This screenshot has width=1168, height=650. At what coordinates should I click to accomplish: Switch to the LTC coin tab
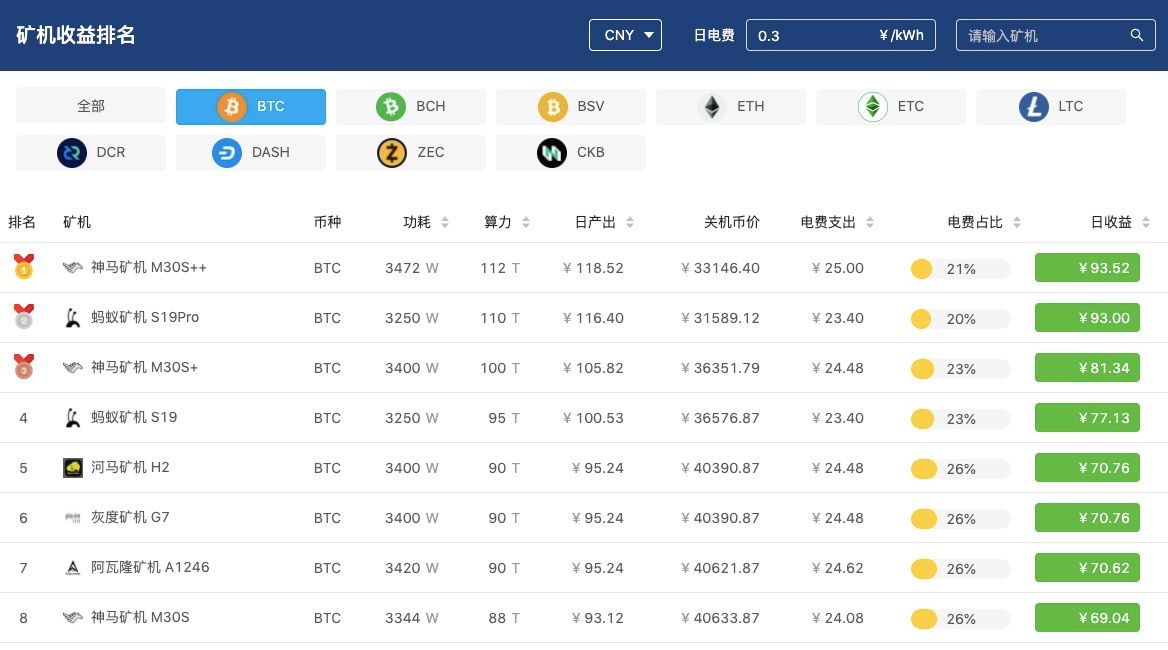pos(1051,106)
